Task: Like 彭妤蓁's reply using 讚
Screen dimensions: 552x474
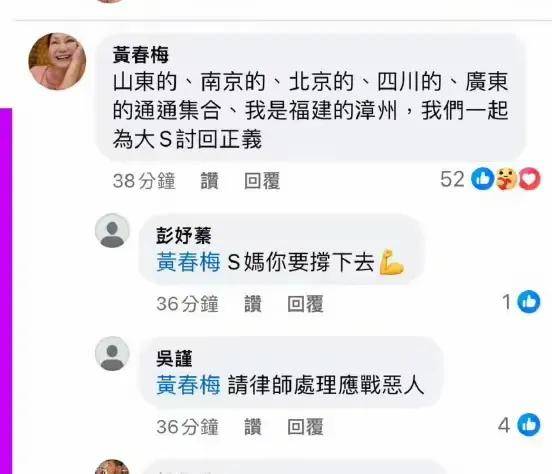Action: pyautogui.click(x=253, y=304)
